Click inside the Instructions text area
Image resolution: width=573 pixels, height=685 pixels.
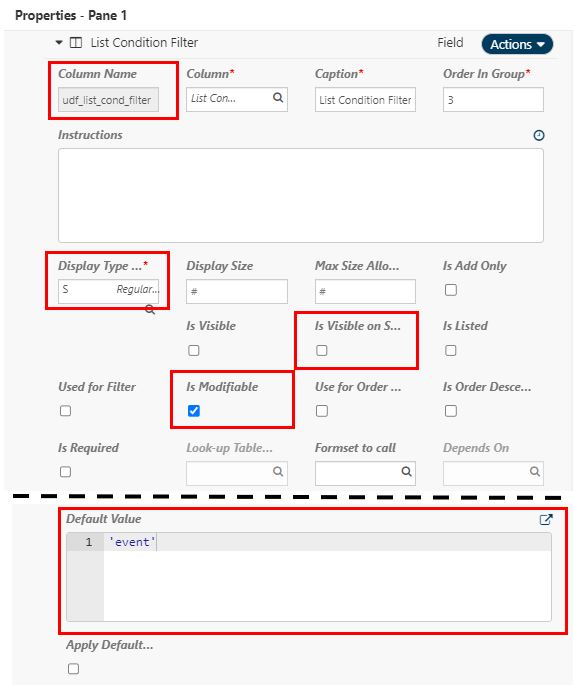(x=300, y=195)
